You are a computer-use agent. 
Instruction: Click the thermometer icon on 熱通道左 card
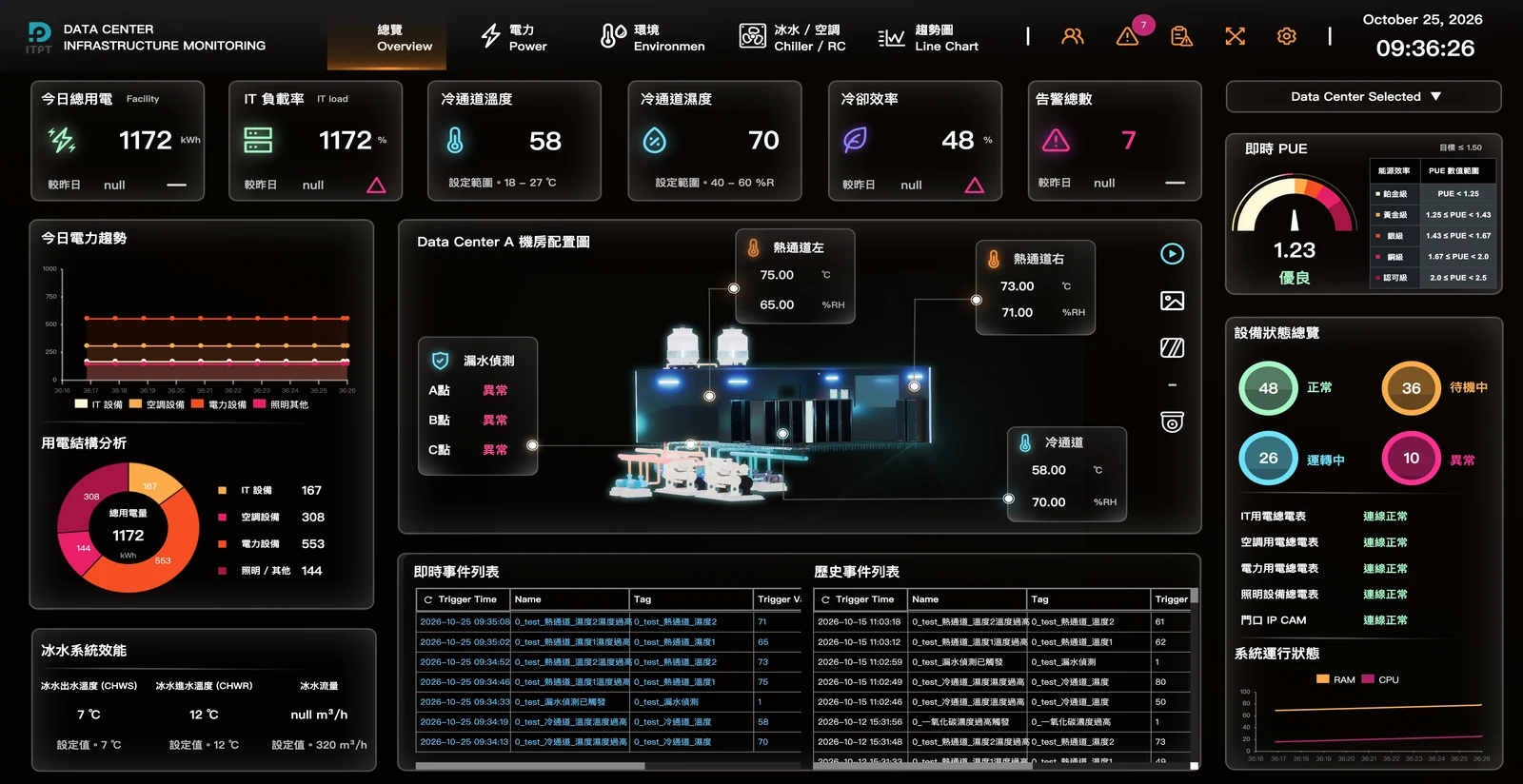tap(753, 247)
